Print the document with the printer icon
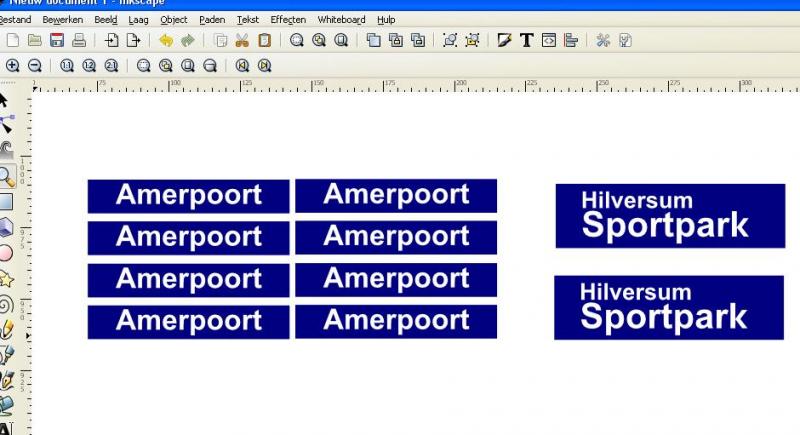Image resolution: width=800 pixels, height=435 pixels. pyautogui.click(x=79, y=40)
